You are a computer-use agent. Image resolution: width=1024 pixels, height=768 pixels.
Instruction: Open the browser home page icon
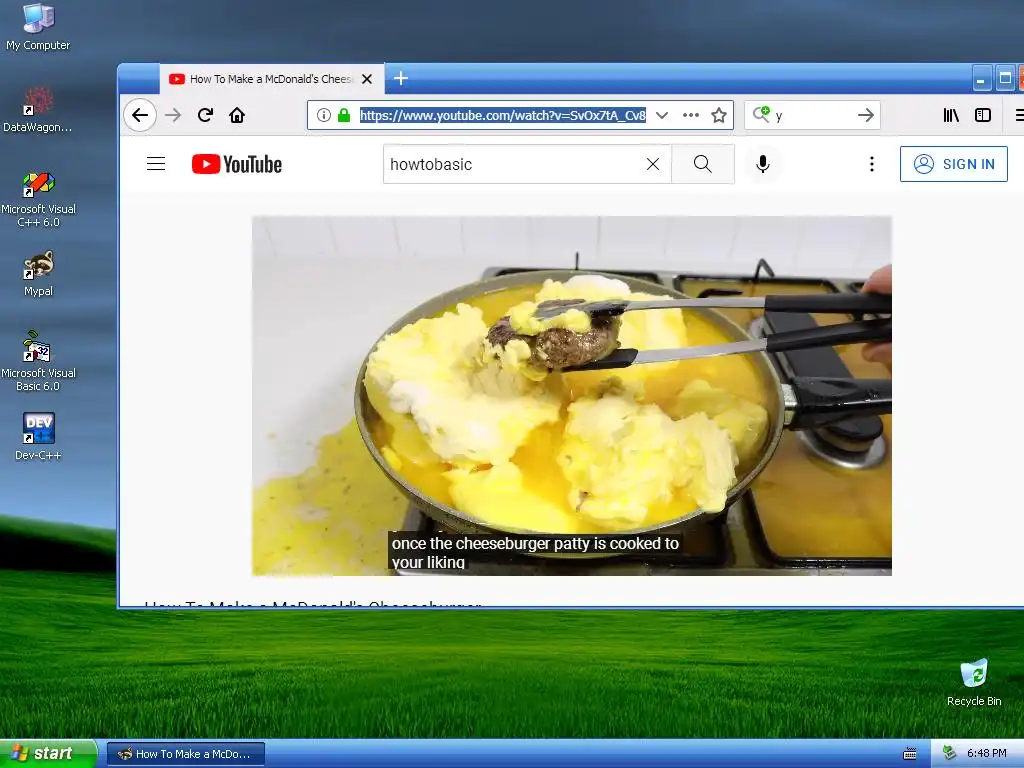[x=237, y=116]
